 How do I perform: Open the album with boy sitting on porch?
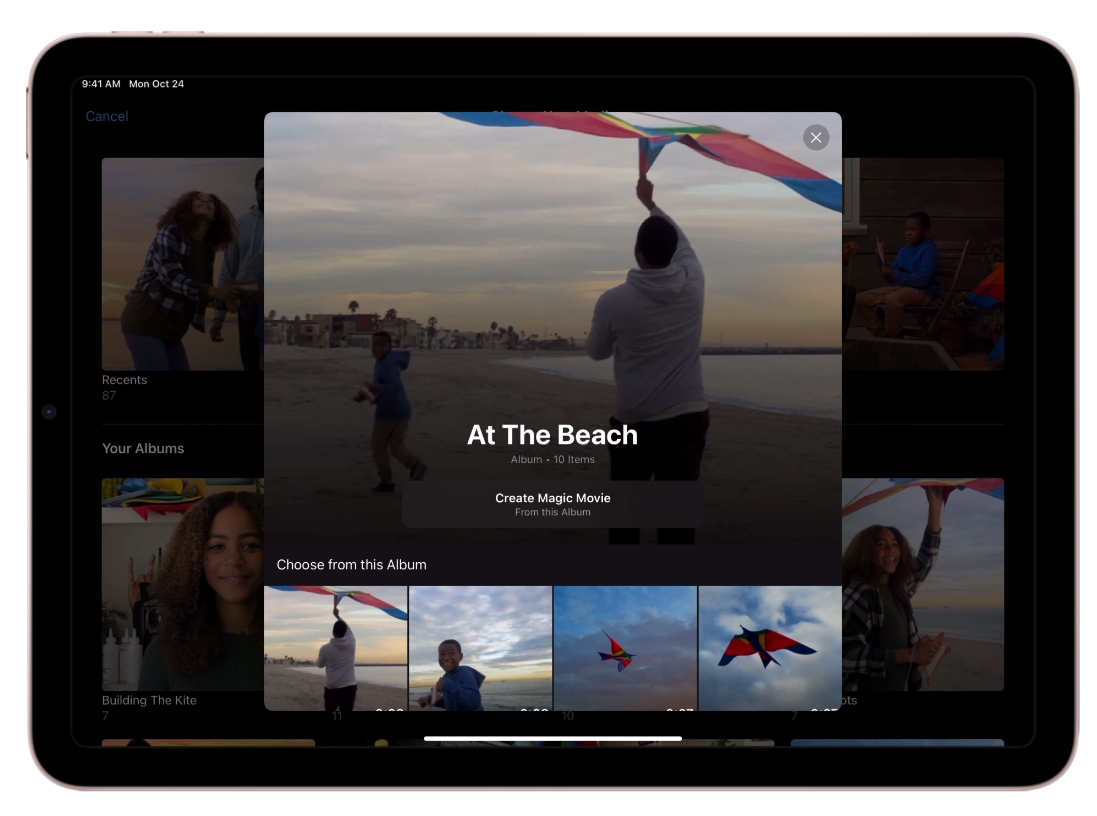[x=923, y=264]
